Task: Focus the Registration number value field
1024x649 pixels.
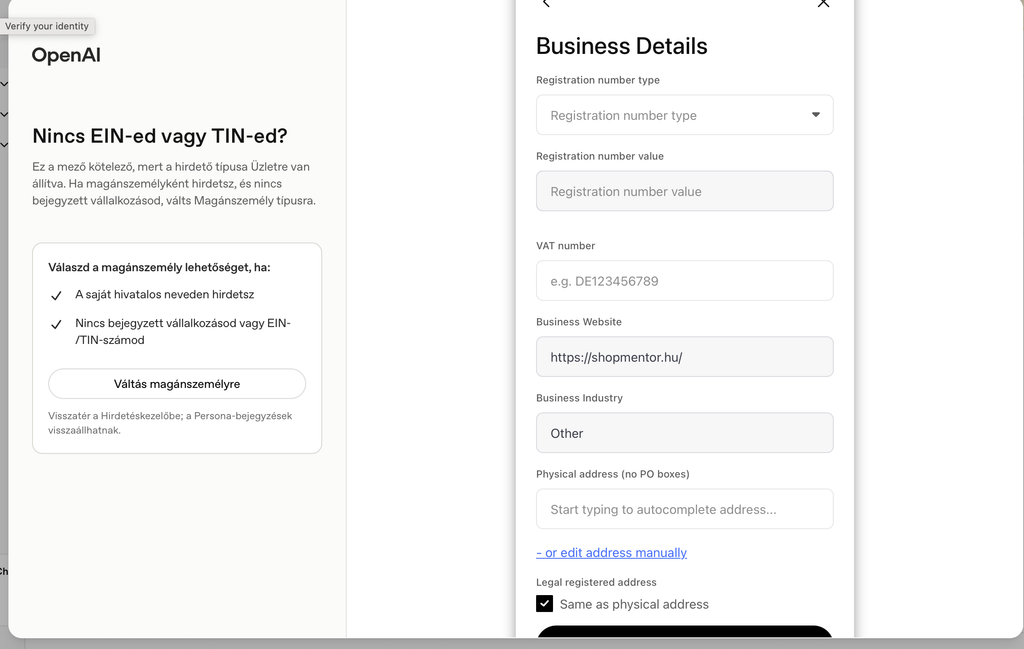Action: (x=684, y=191)
